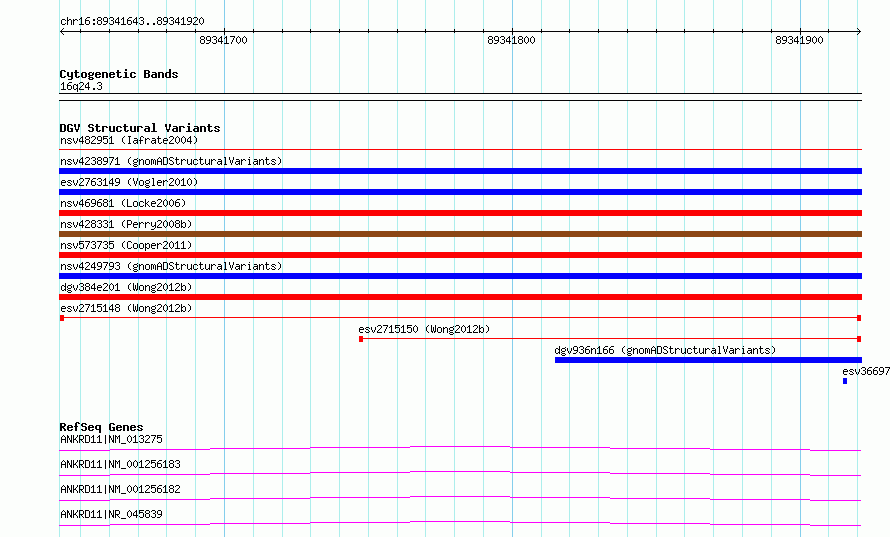Click the right arrow of the ruler

(x=859, y=31)
